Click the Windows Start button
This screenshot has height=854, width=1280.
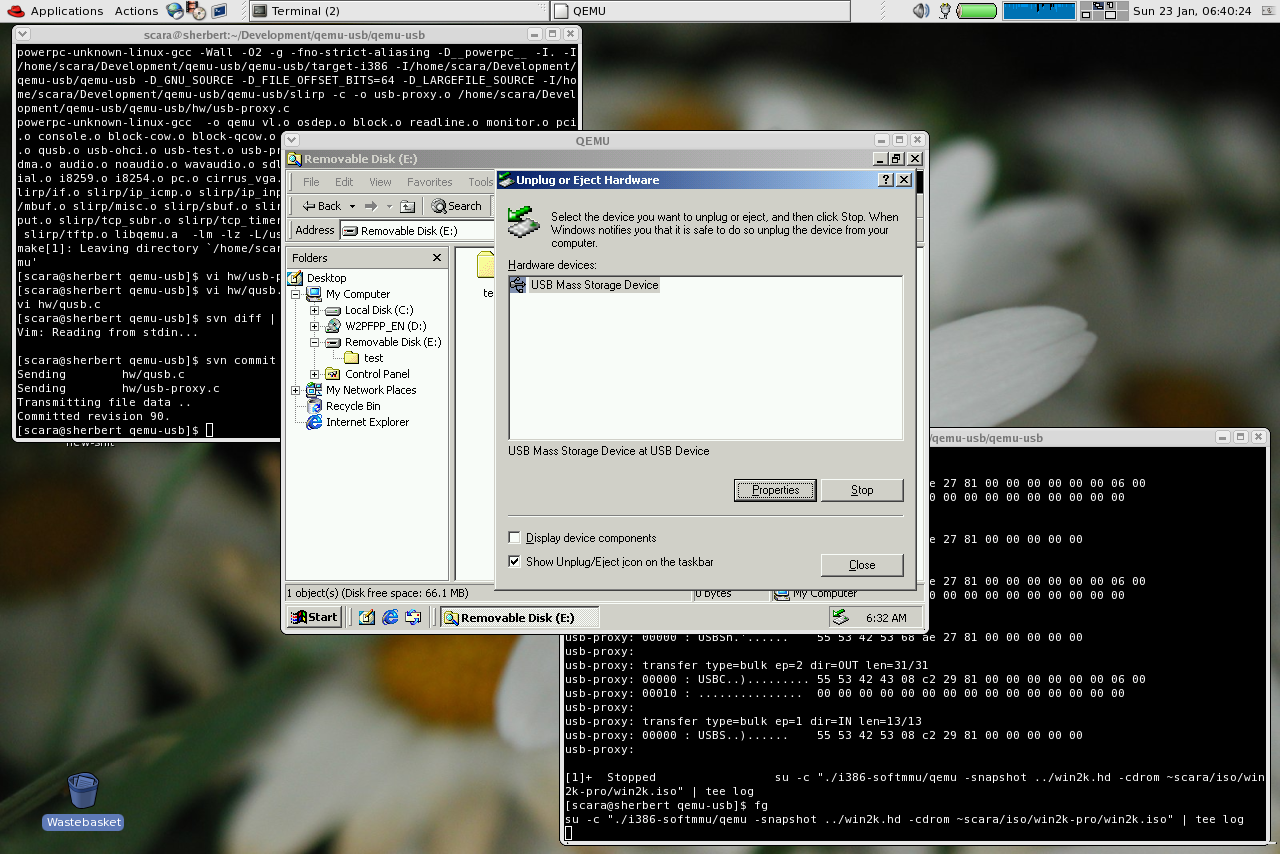point(314,617)
